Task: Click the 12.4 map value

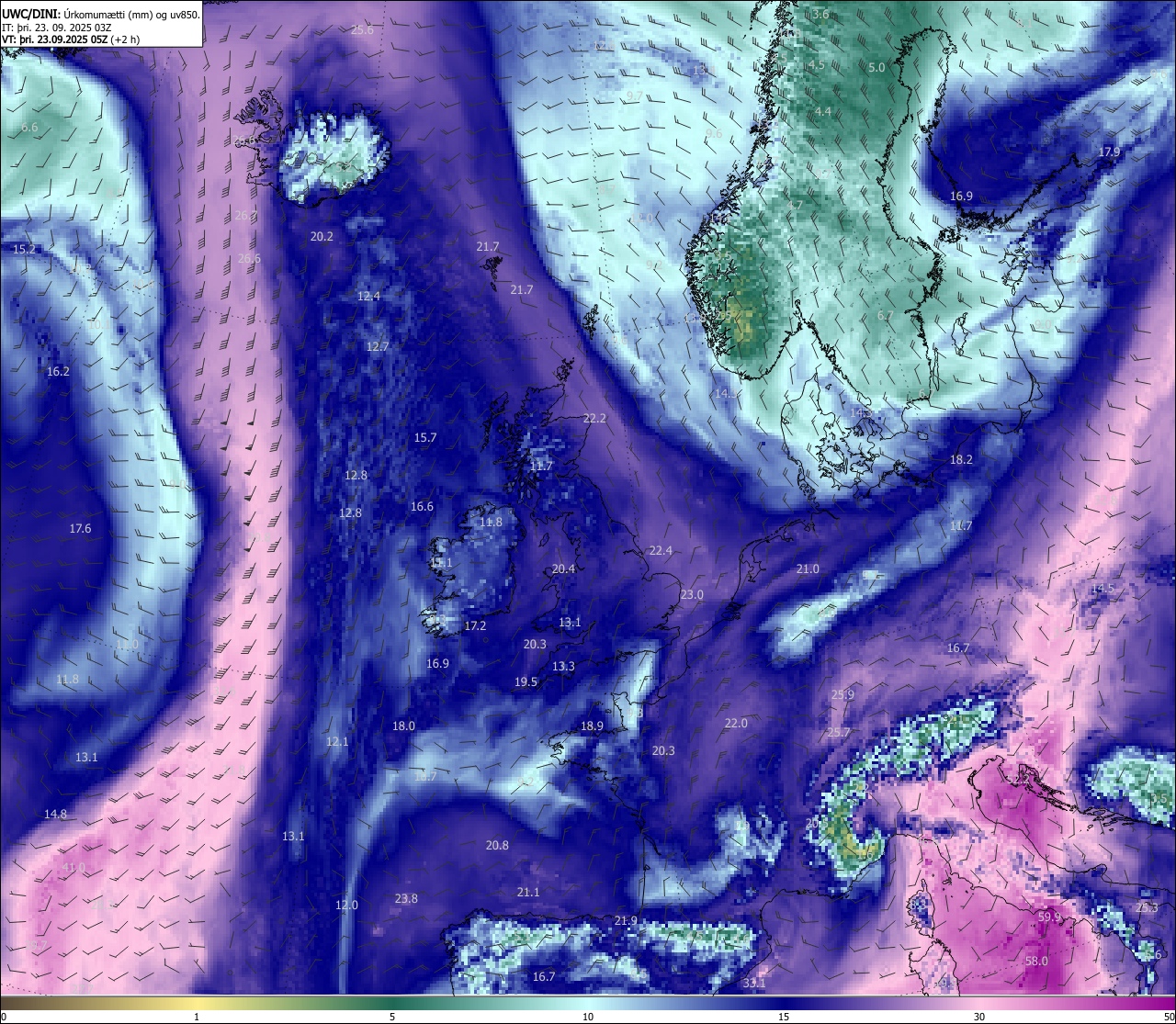Action: coord(368,296)
